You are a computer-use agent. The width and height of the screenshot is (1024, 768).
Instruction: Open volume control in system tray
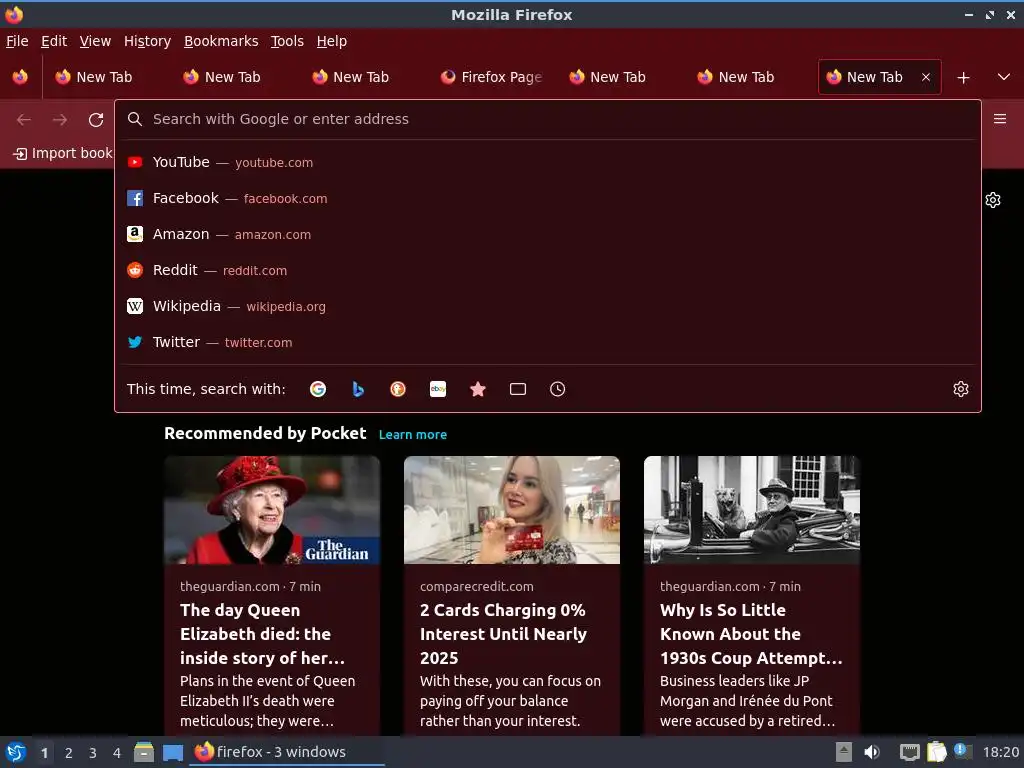[x=872, y=752]
